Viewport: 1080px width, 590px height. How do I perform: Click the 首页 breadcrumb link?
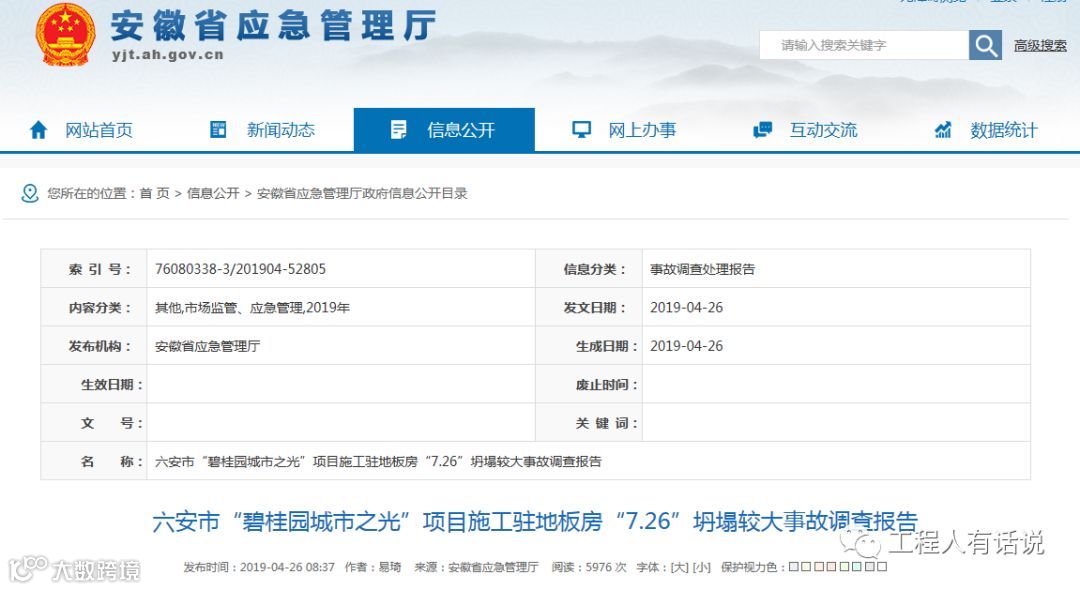tap(154, 193)
